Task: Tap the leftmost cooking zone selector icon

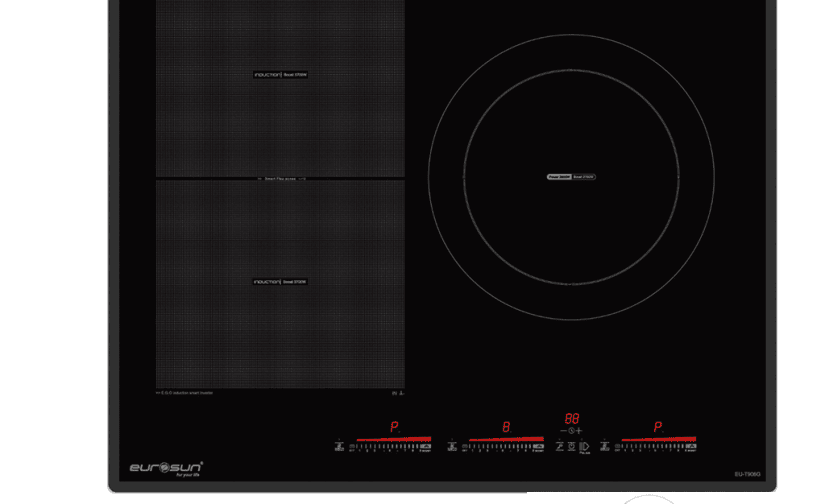Action: 339,447
